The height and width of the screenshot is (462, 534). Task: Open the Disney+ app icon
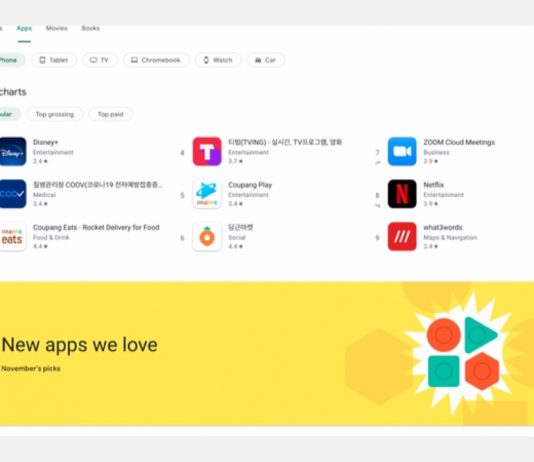click(x=13, y=152)
